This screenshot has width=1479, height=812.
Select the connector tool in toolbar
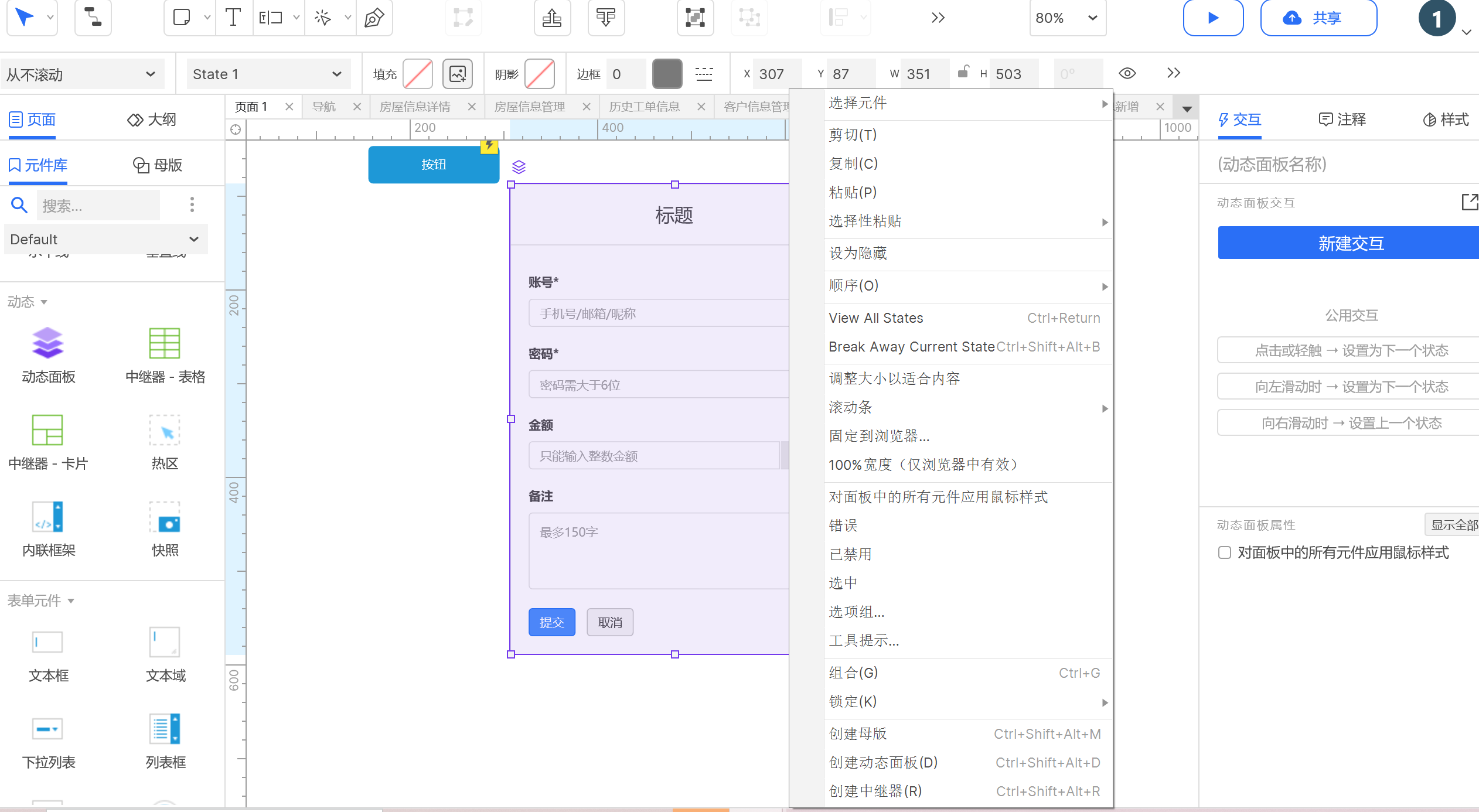click(93, 18)
